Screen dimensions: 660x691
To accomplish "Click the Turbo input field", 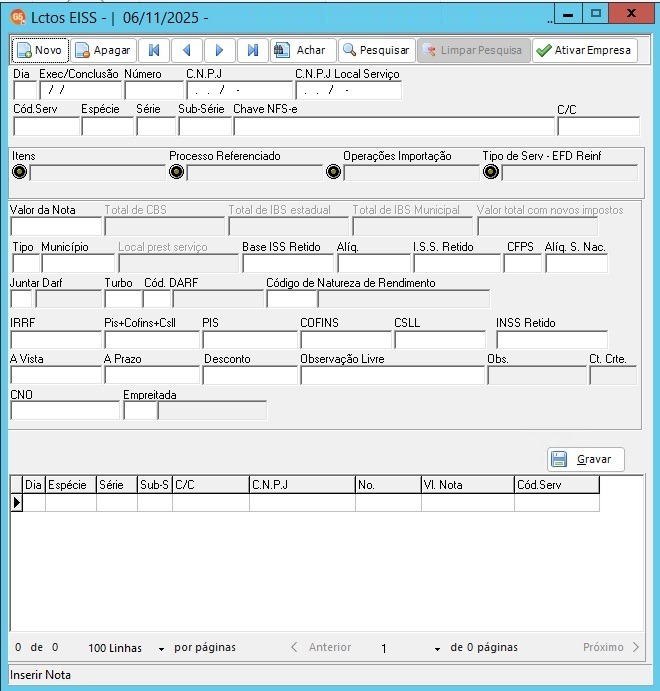I will (123, 299).
